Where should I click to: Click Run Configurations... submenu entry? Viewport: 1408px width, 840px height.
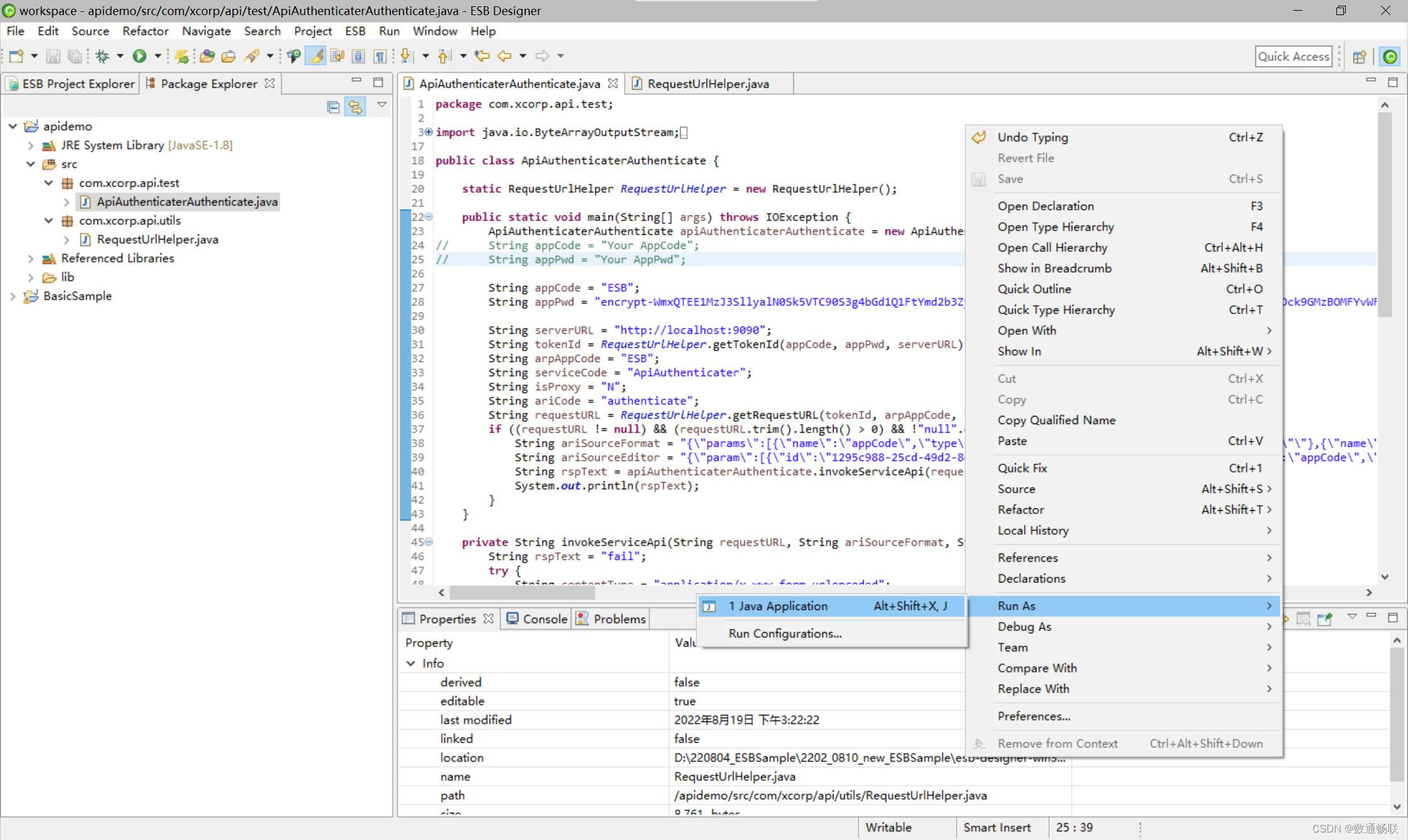click(x=784, y=633)
